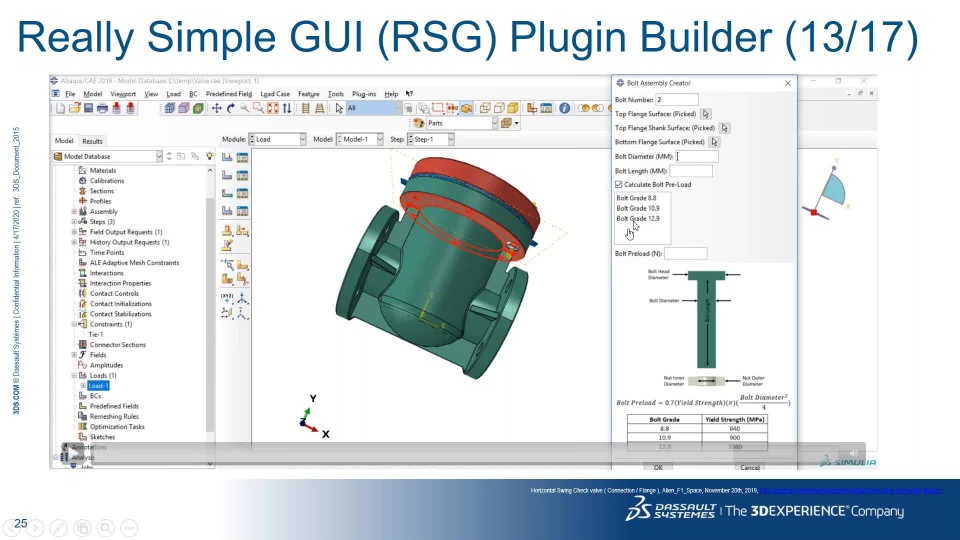
Task: Open the Load Case menu
Action: click(275, 94)
